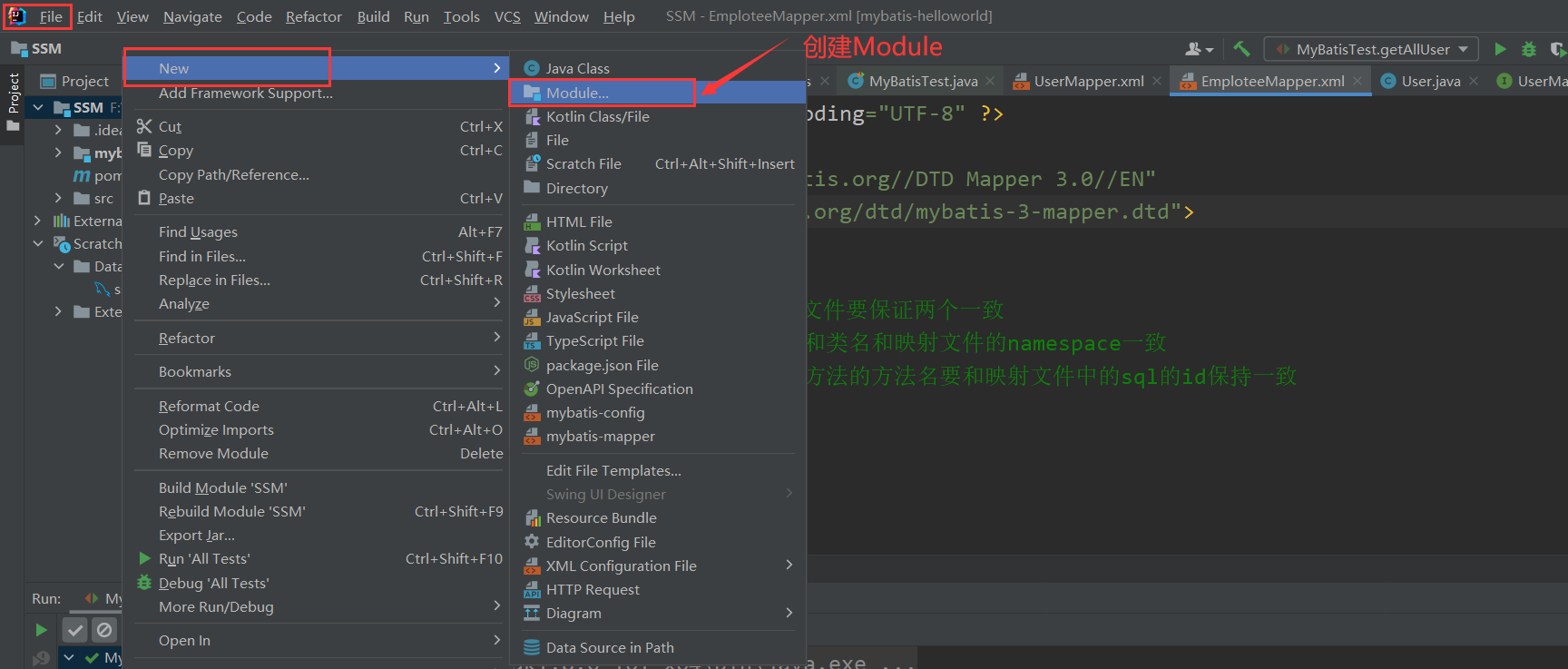Click the JavaScript File icon
The image size is (1568, 669).
pyautogui.click(x=533, y=317)
